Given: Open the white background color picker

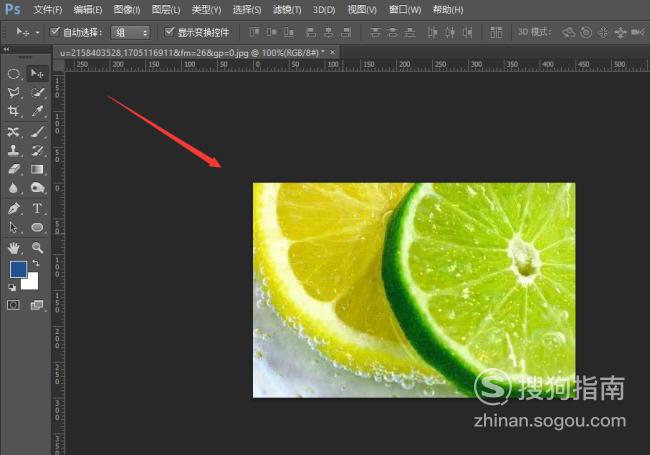Looking at the screenshot, I should (x=31, y=282).
